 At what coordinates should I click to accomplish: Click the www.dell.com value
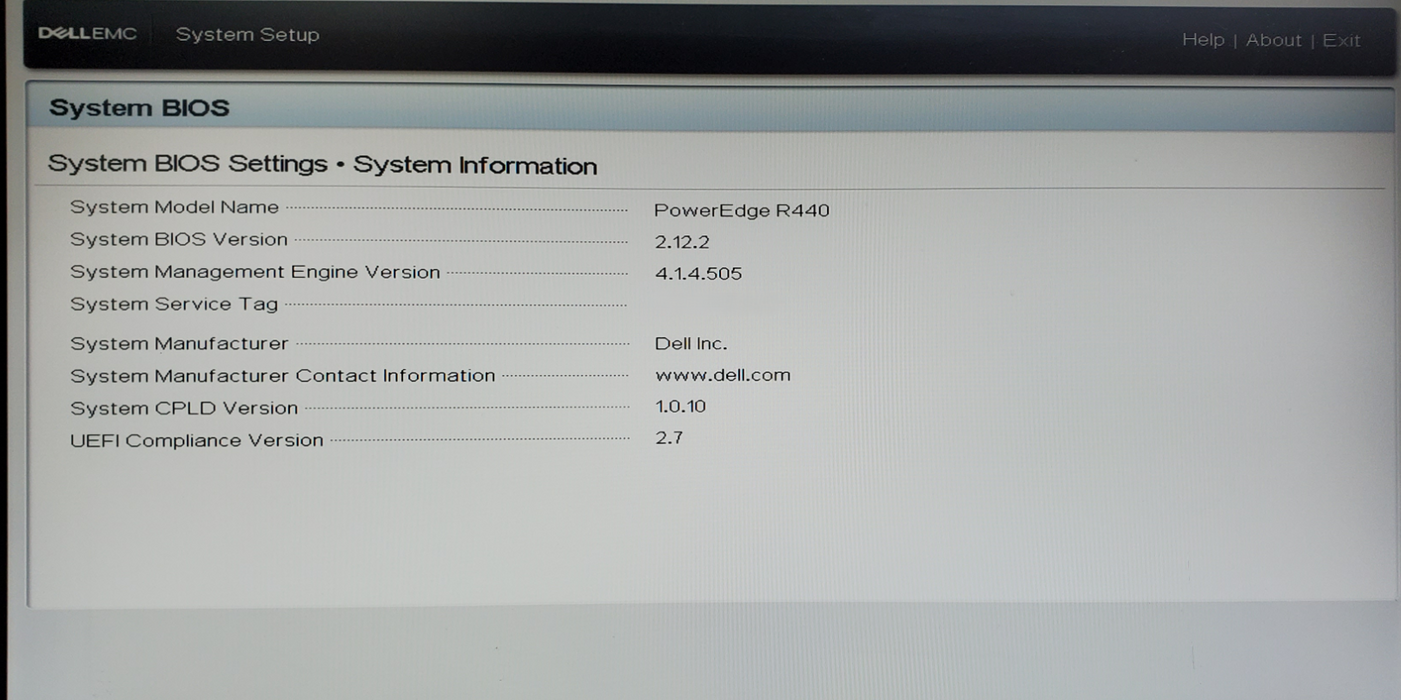pos(723,375)
